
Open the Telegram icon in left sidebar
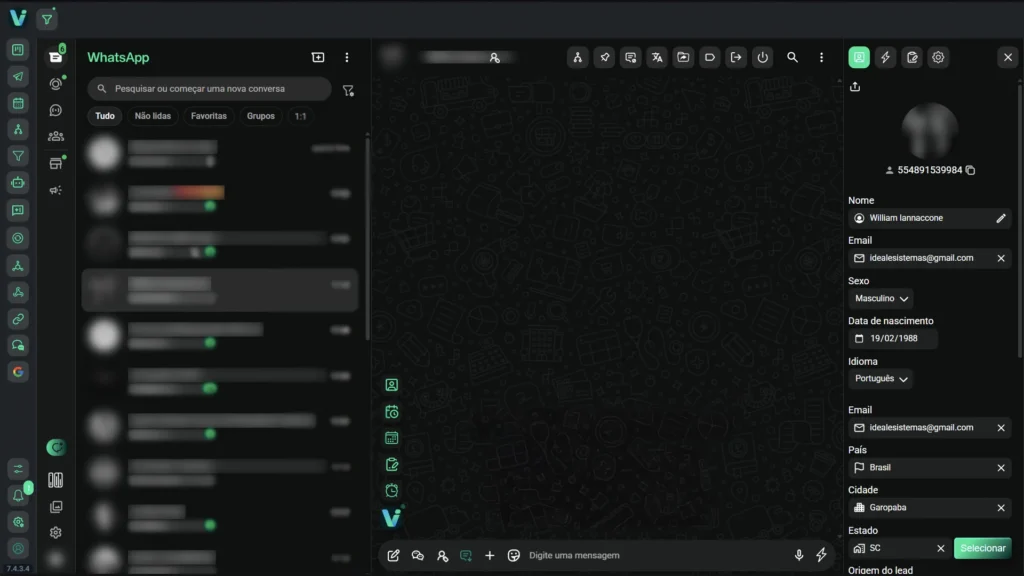tap(18, 76)
